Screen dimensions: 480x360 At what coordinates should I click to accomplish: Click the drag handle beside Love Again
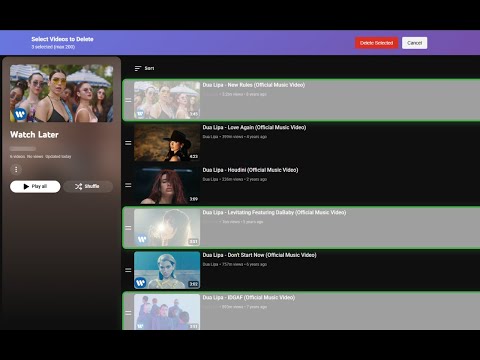pyautogui.click(x=128, y=143)
